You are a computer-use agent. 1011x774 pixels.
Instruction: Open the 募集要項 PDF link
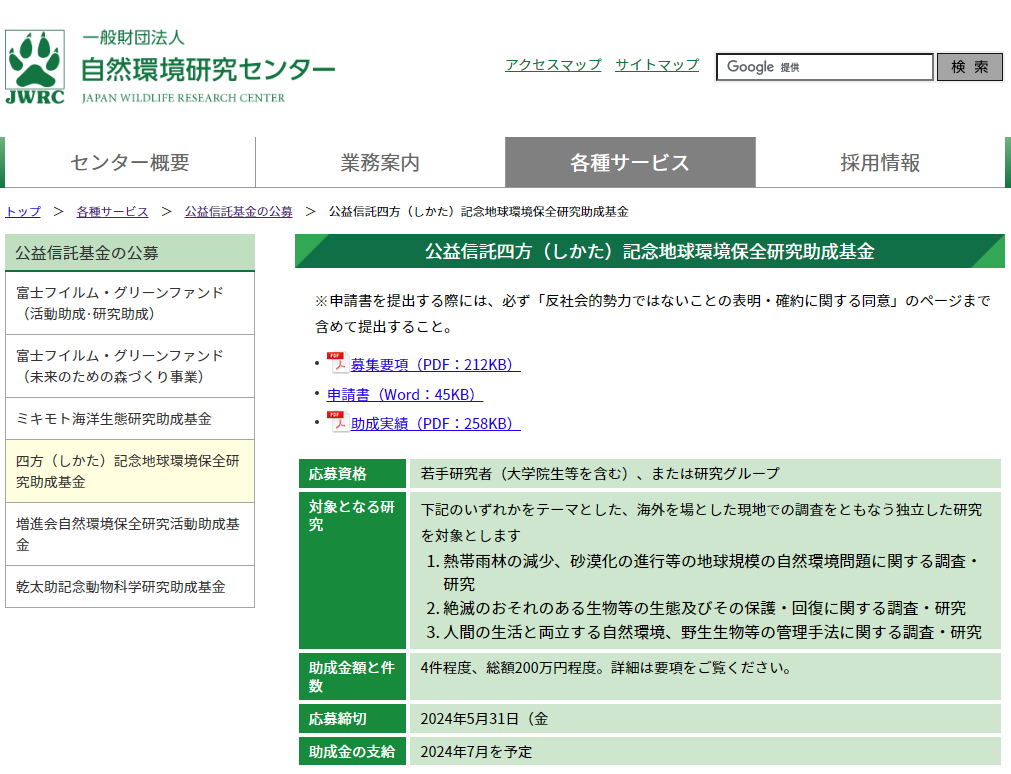[x=432, y=363]
